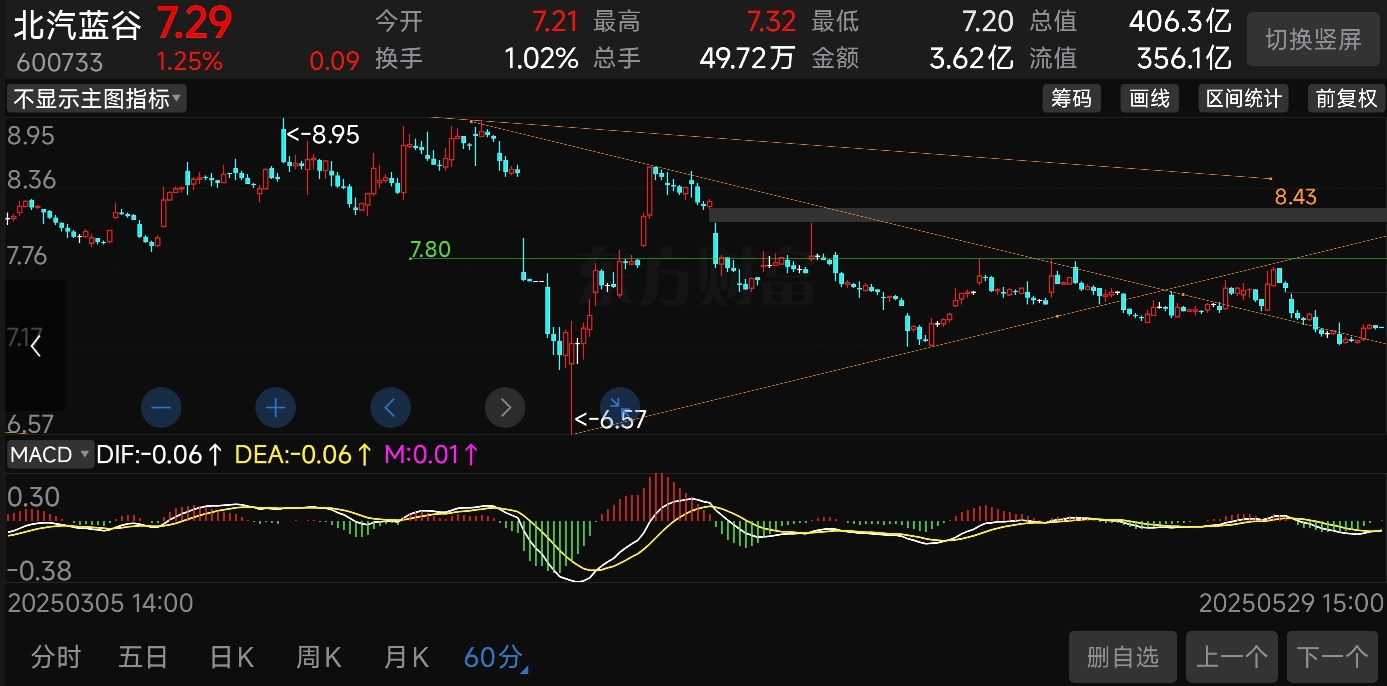Go to next stock with 下一个
Image resolution: width=1387 pixels, height=686 pixels.
tap(1332, 657)
